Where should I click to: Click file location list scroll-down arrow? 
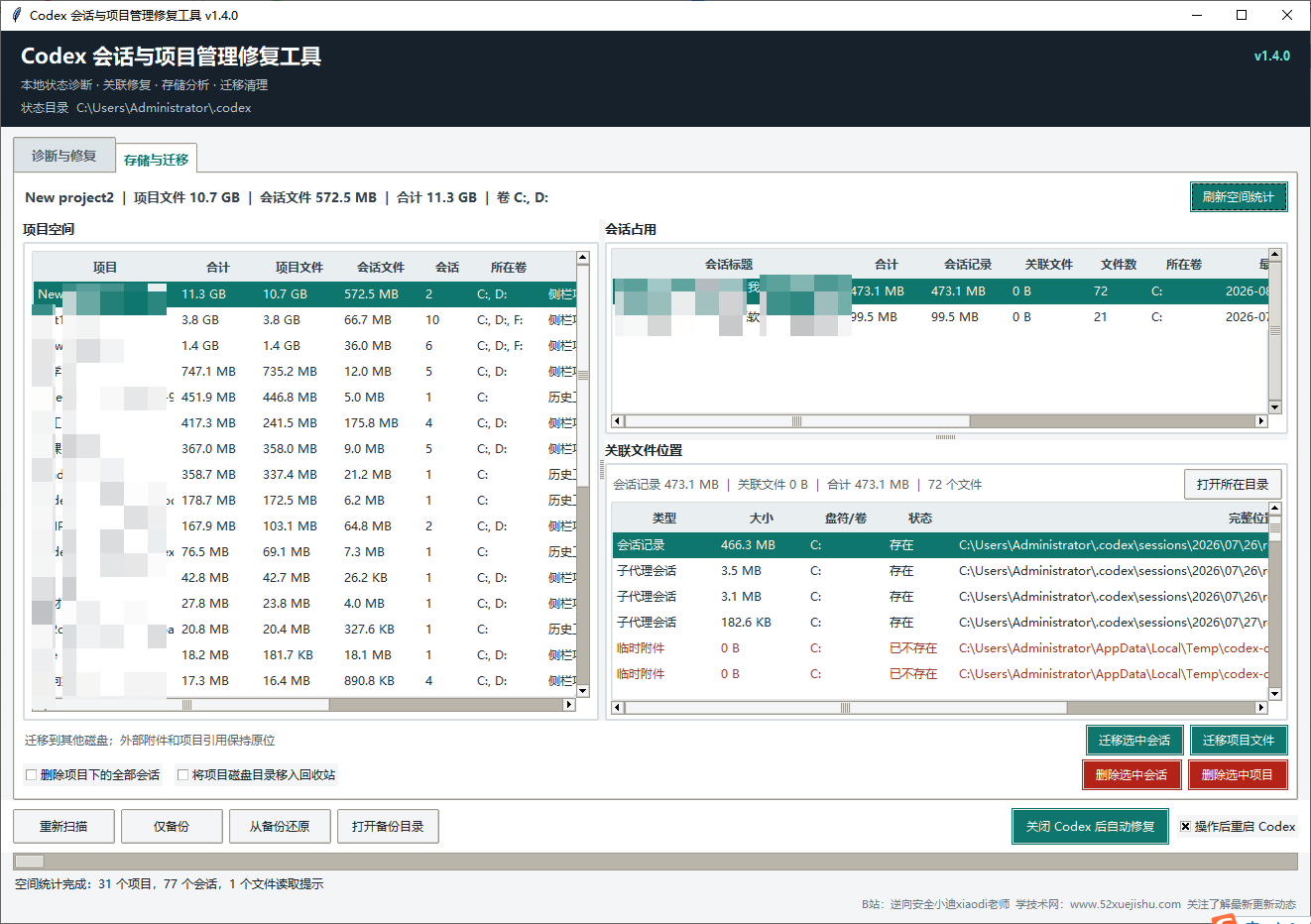1275,694
